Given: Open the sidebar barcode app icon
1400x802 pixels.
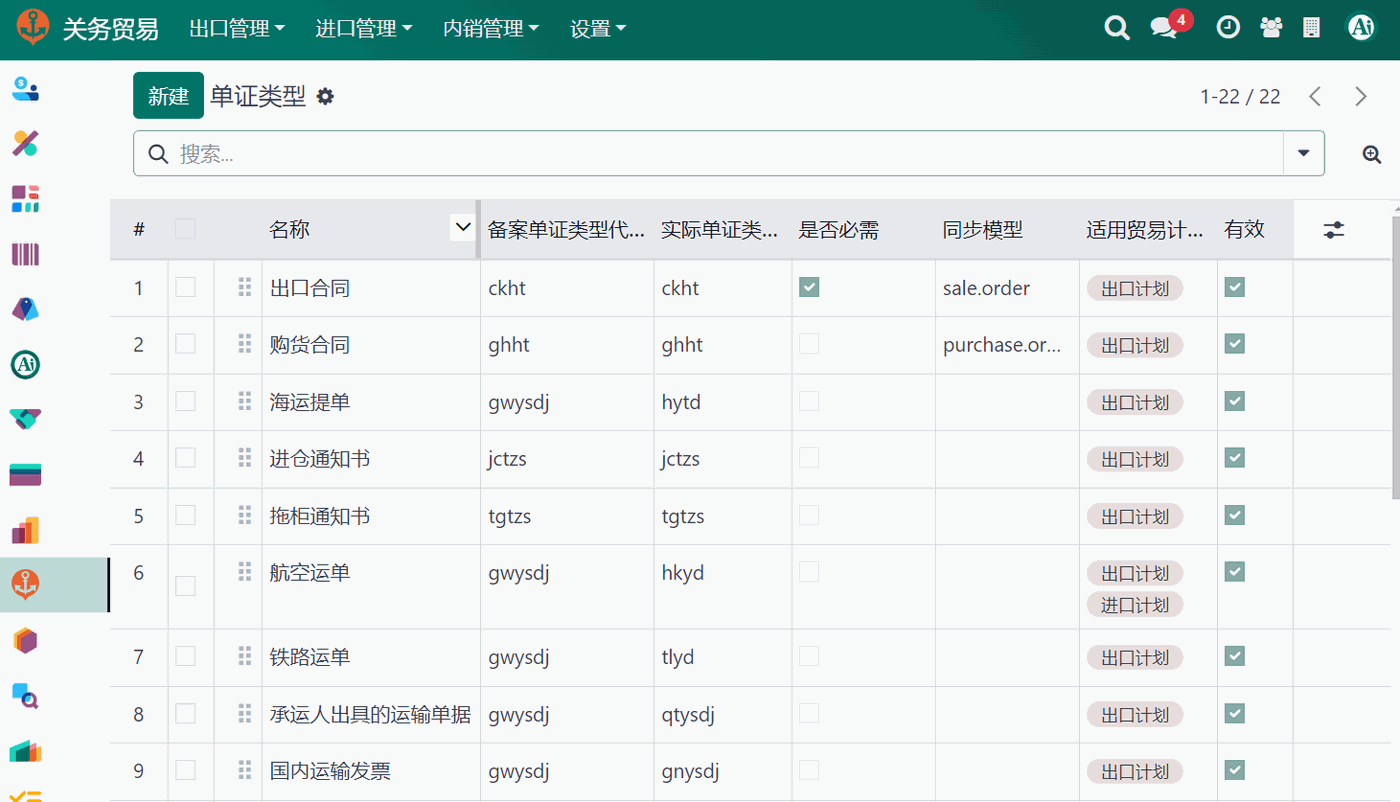Looking at the screenshot, I should (x=25, y=254).
